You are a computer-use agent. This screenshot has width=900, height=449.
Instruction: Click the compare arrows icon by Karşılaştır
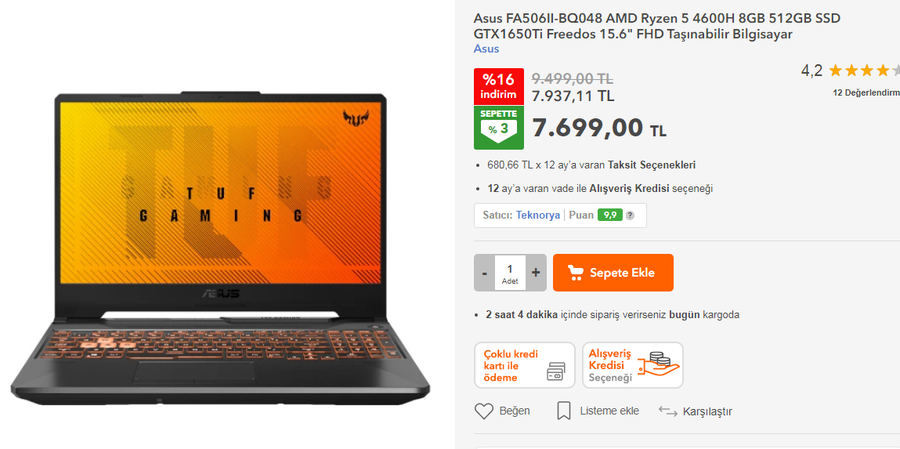tap(668, 411)
